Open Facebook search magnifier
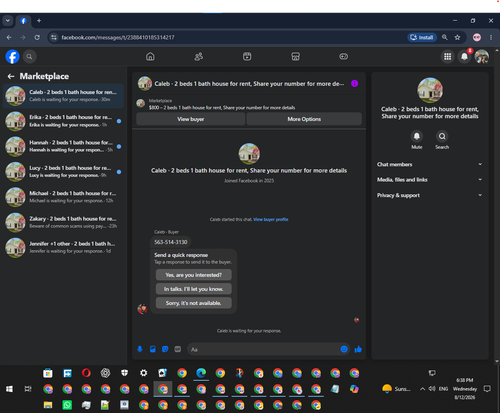 29,57
